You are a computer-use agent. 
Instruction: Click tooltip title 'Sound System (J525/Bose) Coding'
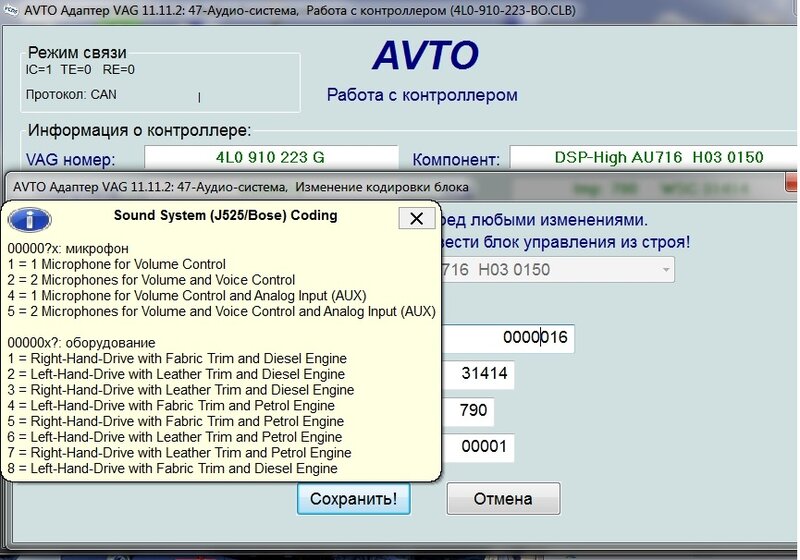coord(226,215)
